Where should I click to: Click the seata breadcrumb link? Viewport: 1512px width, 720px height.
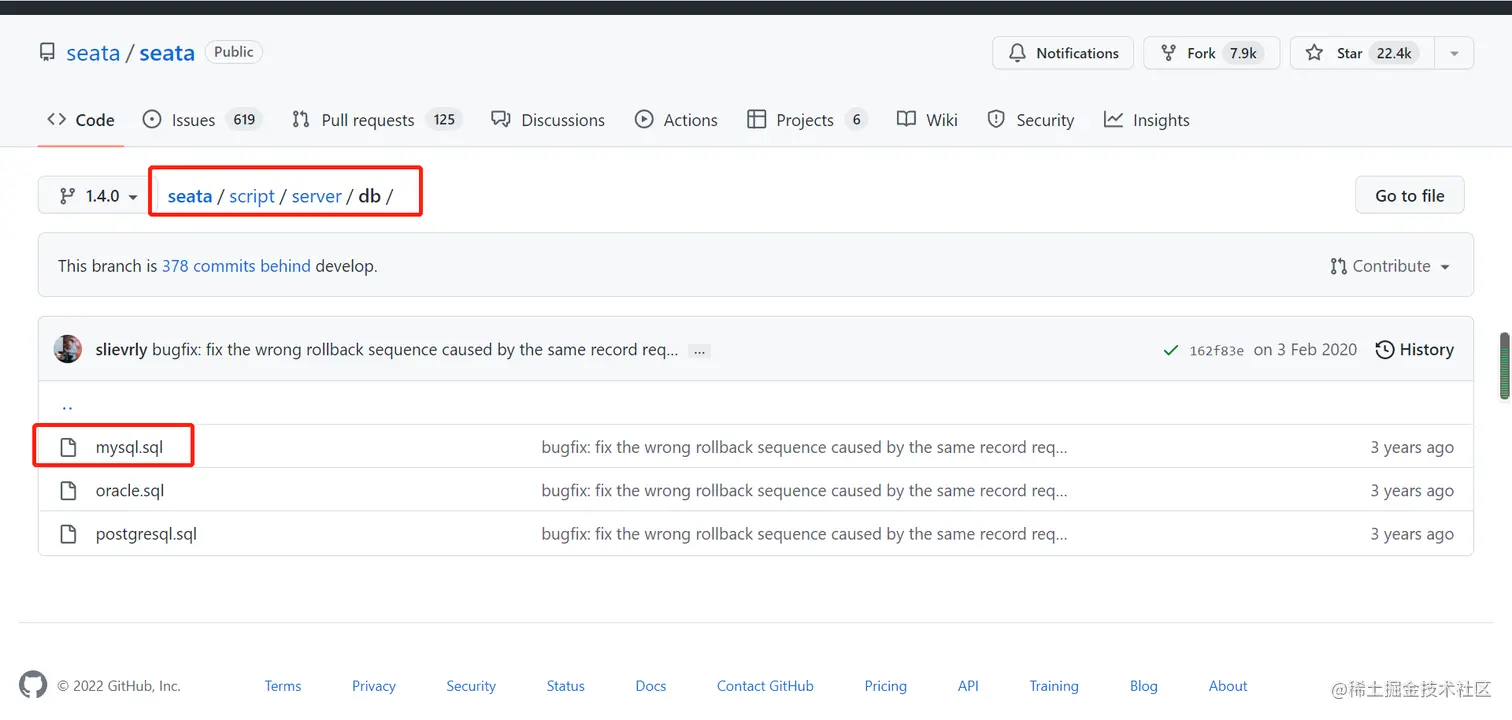pyautogui.click(x=190, y=196)
